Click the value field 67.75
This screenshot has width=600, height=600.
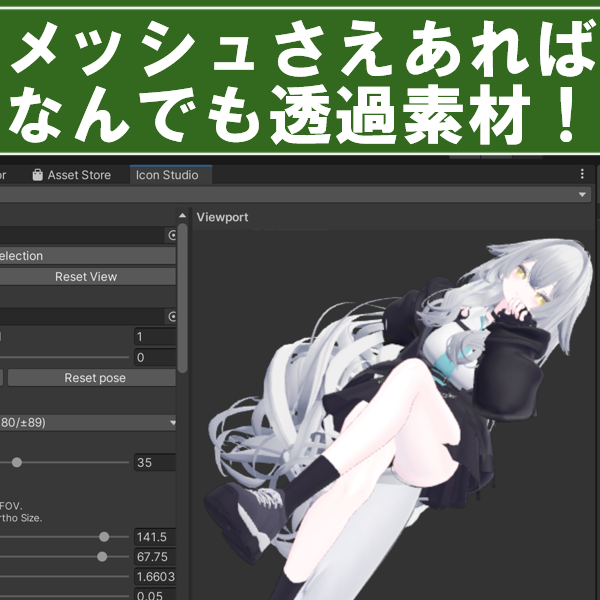click(155, 557)
